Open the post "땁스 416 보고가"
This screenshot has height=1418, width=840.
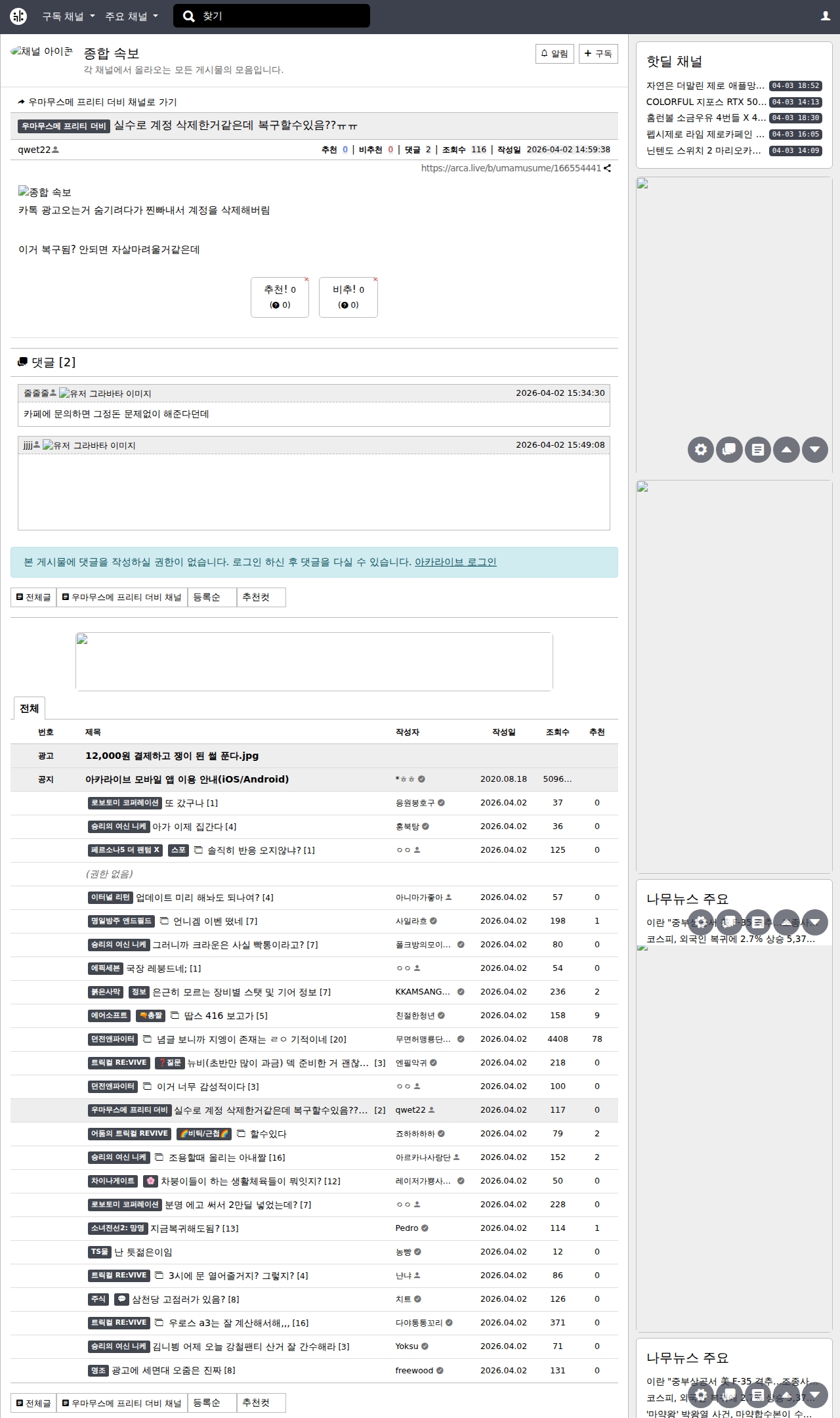pyautogui.click(x=219, y=1016)
